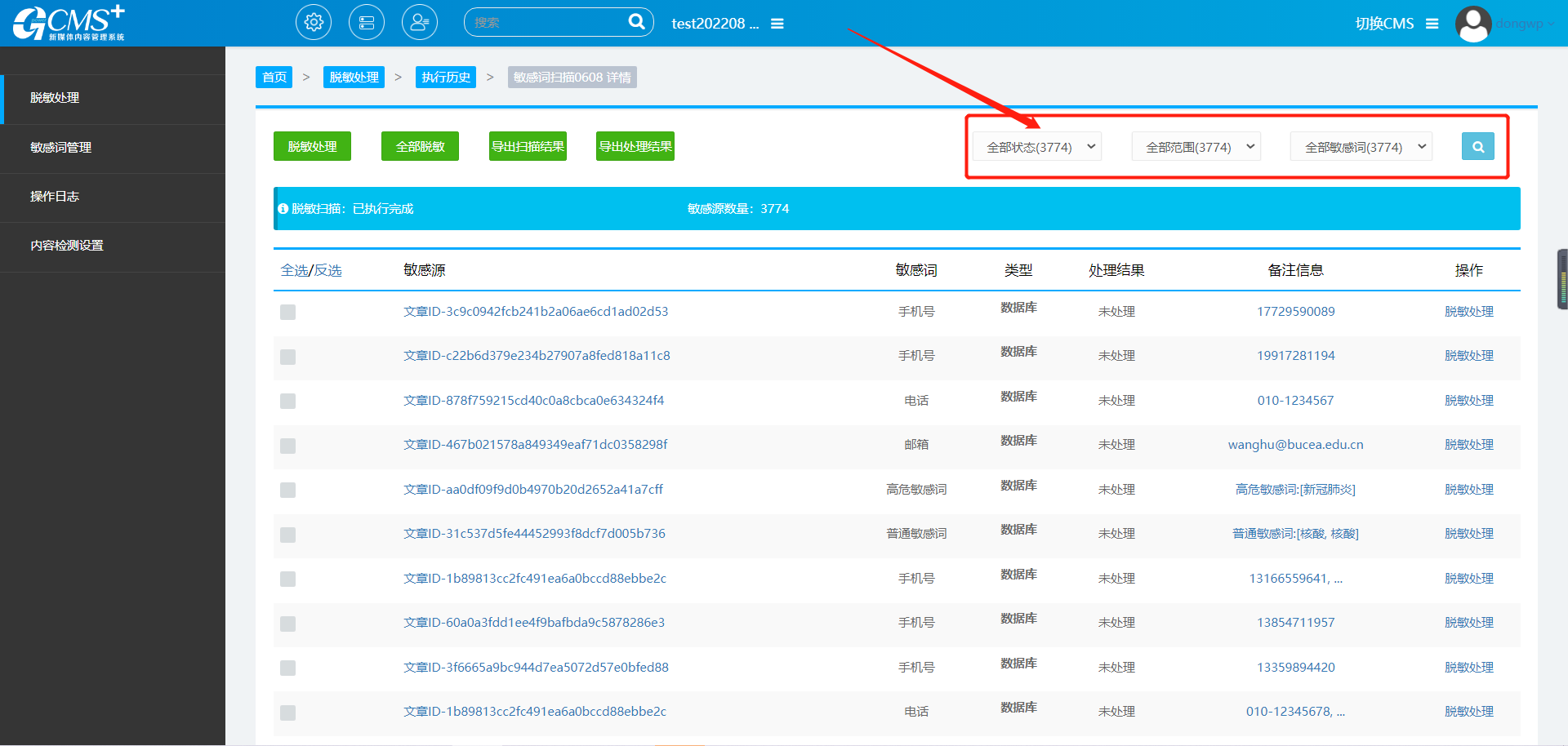Click 执行历史 breadcrumb link
Viewport: 1568px width, 746px height.
click(x=446, y=78)
